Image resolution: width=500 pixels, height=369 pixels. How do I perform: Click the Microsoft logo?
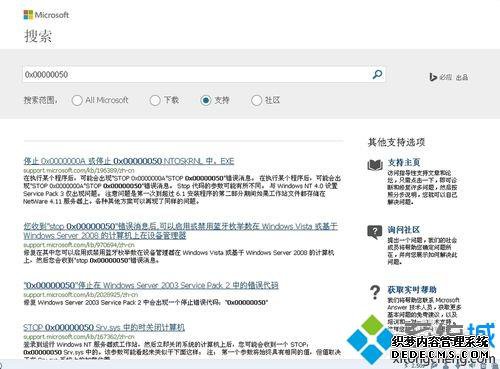[x=46, y=15]
